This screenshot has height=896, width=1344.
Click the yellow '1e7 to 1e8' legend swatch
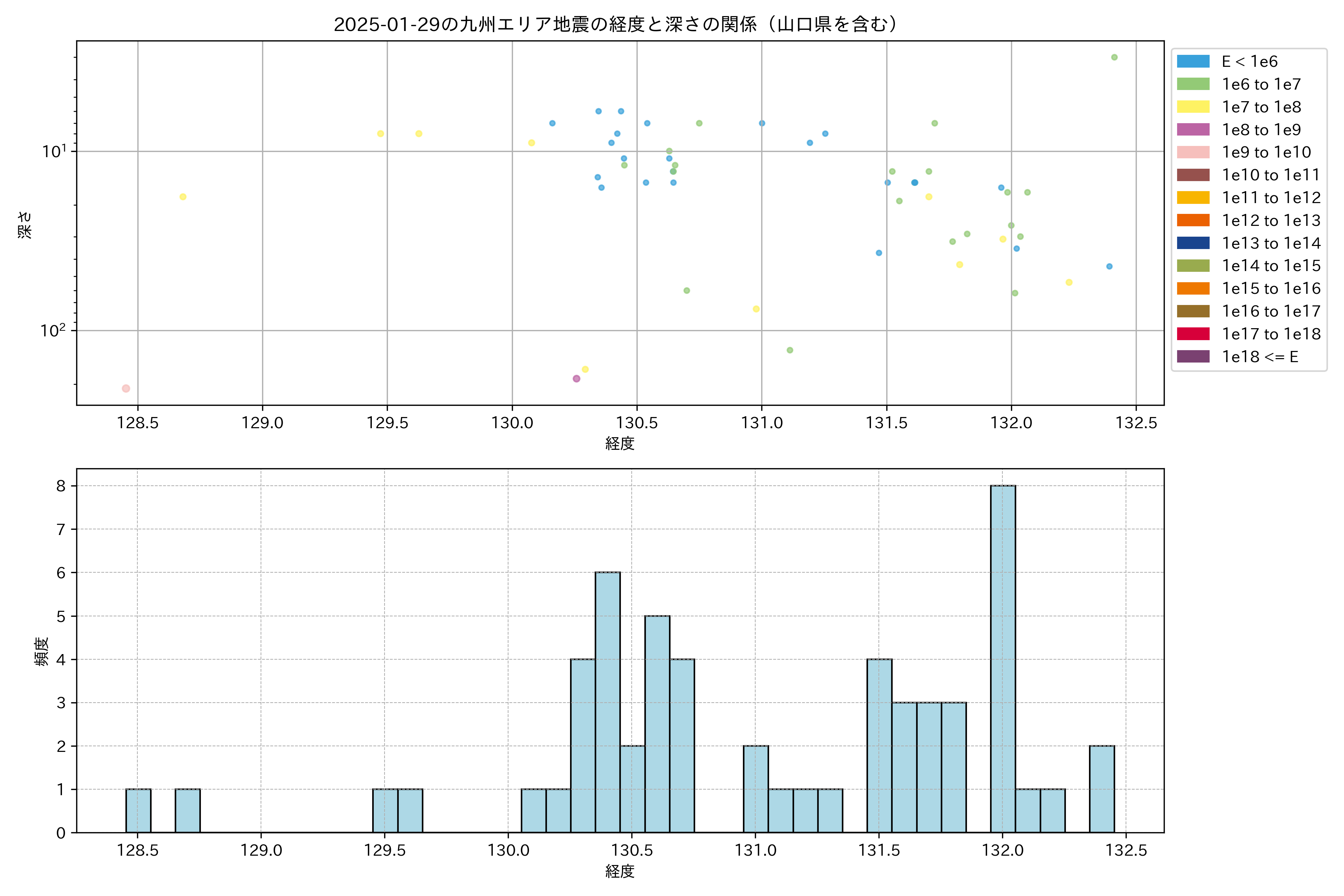[1193, 107]
